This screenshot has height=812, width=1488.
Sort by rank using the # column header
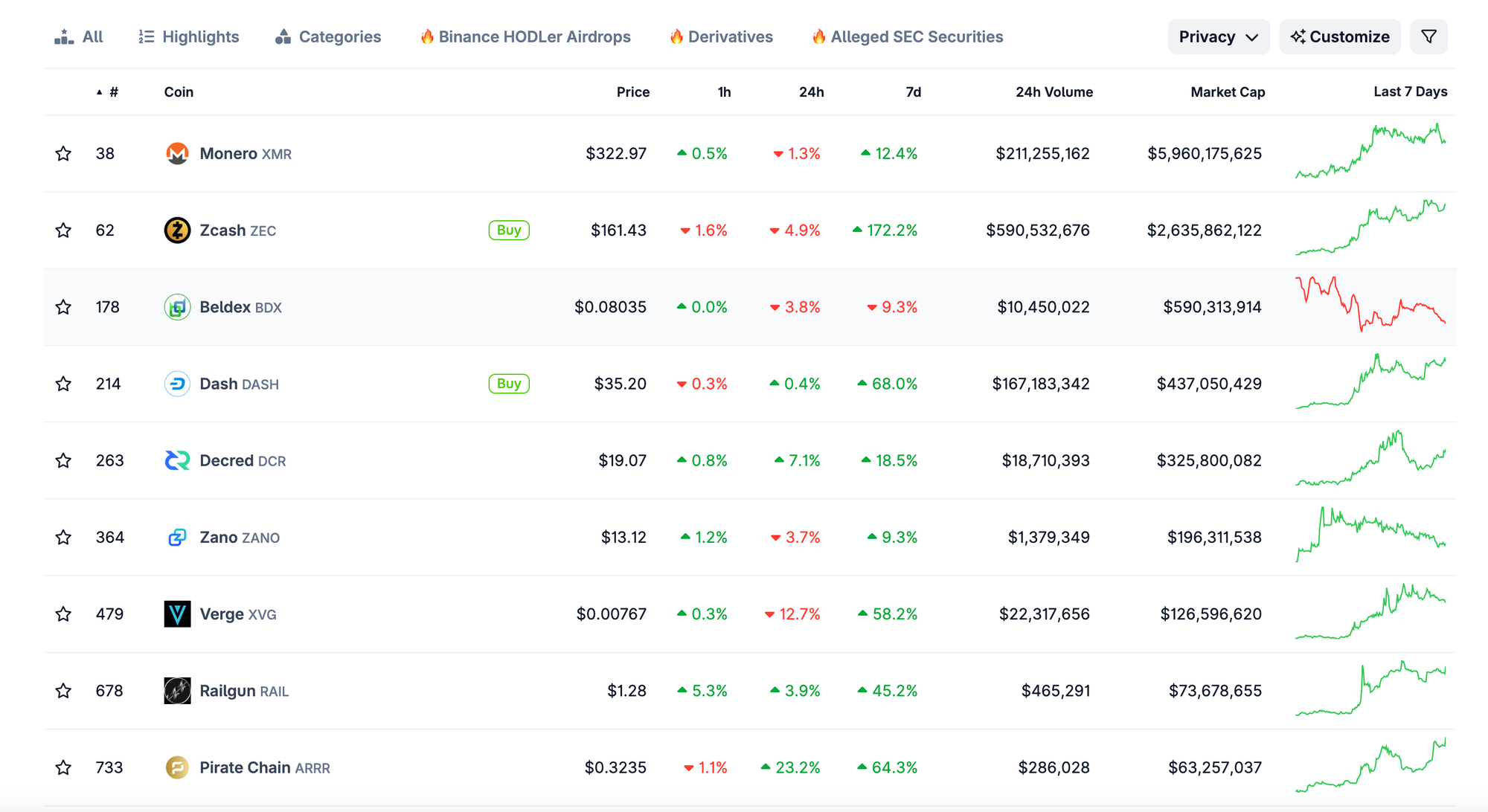[x=113, y=92]
